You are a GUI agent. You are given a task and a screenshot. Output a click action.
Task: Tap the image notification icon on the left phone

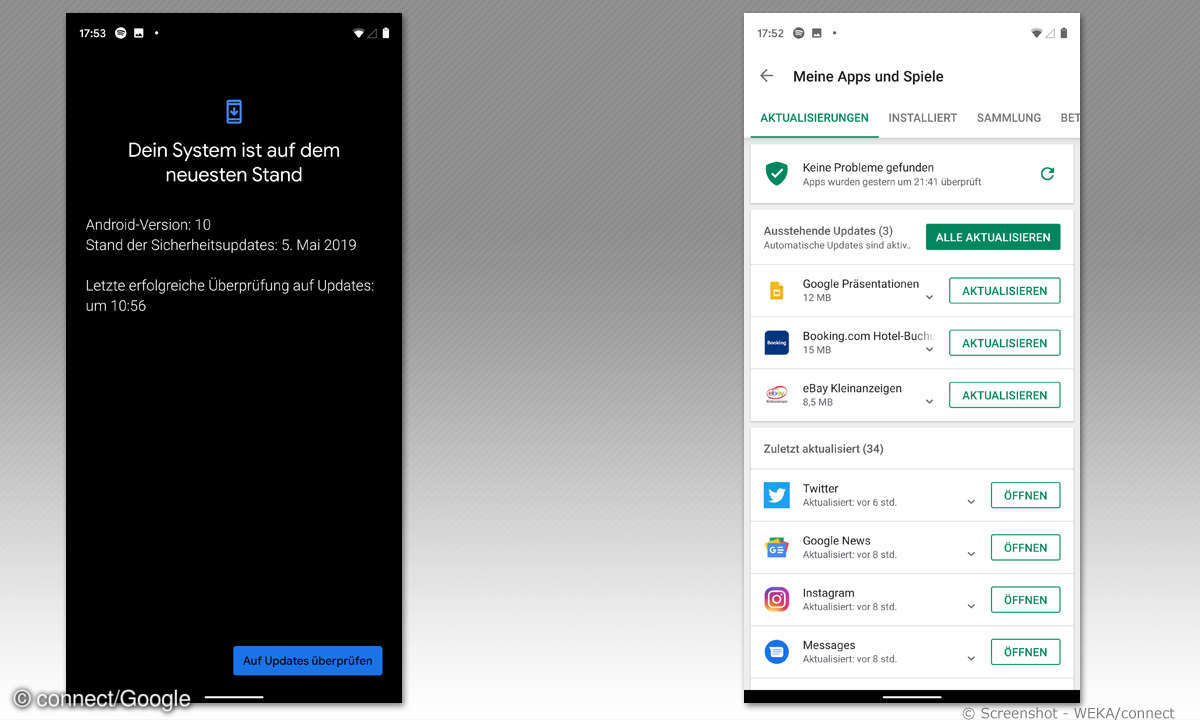(x=139, y=33)
